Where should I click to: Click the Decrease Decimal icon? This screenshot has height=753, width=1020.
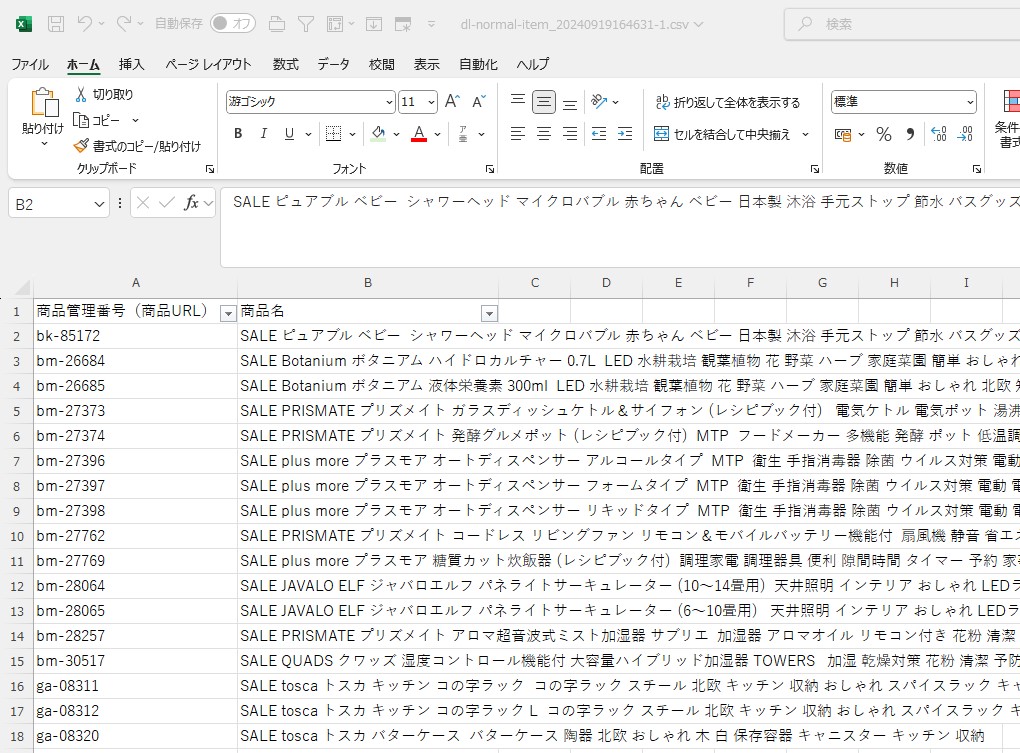[x=965, y=135]
